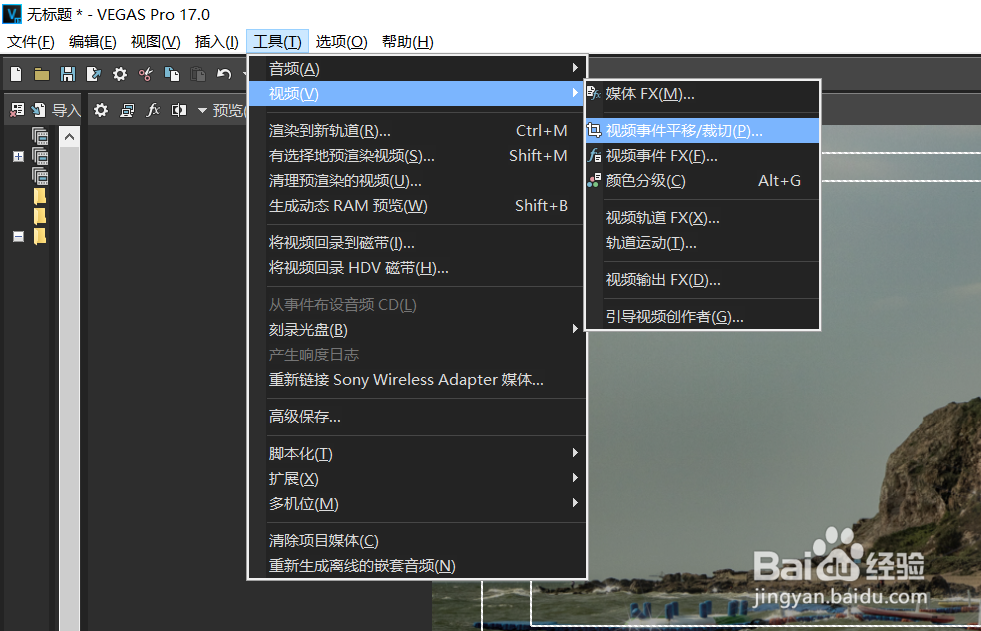Viewport: 981px width, 631px height.
Task: Click the Media FX menu item icon
Action: pos(594,94)
